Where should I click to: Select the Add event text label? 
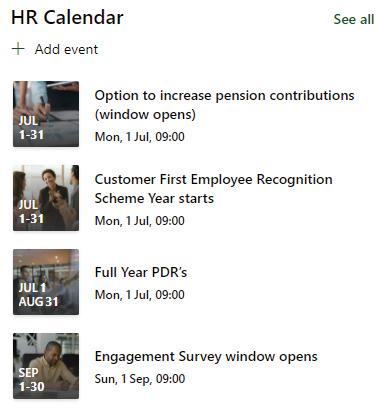[66, 49]
